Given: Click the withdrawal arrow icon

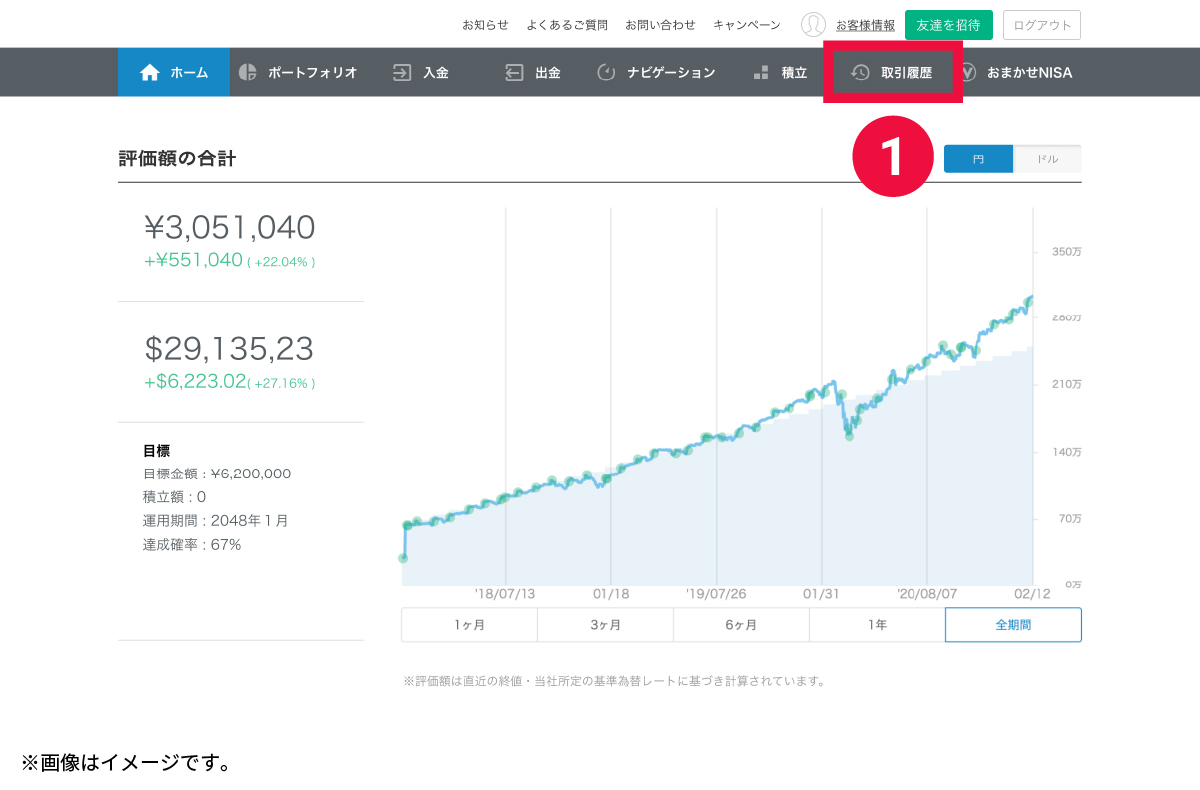Looking at the screenshot, I should (x=514, y=72).
